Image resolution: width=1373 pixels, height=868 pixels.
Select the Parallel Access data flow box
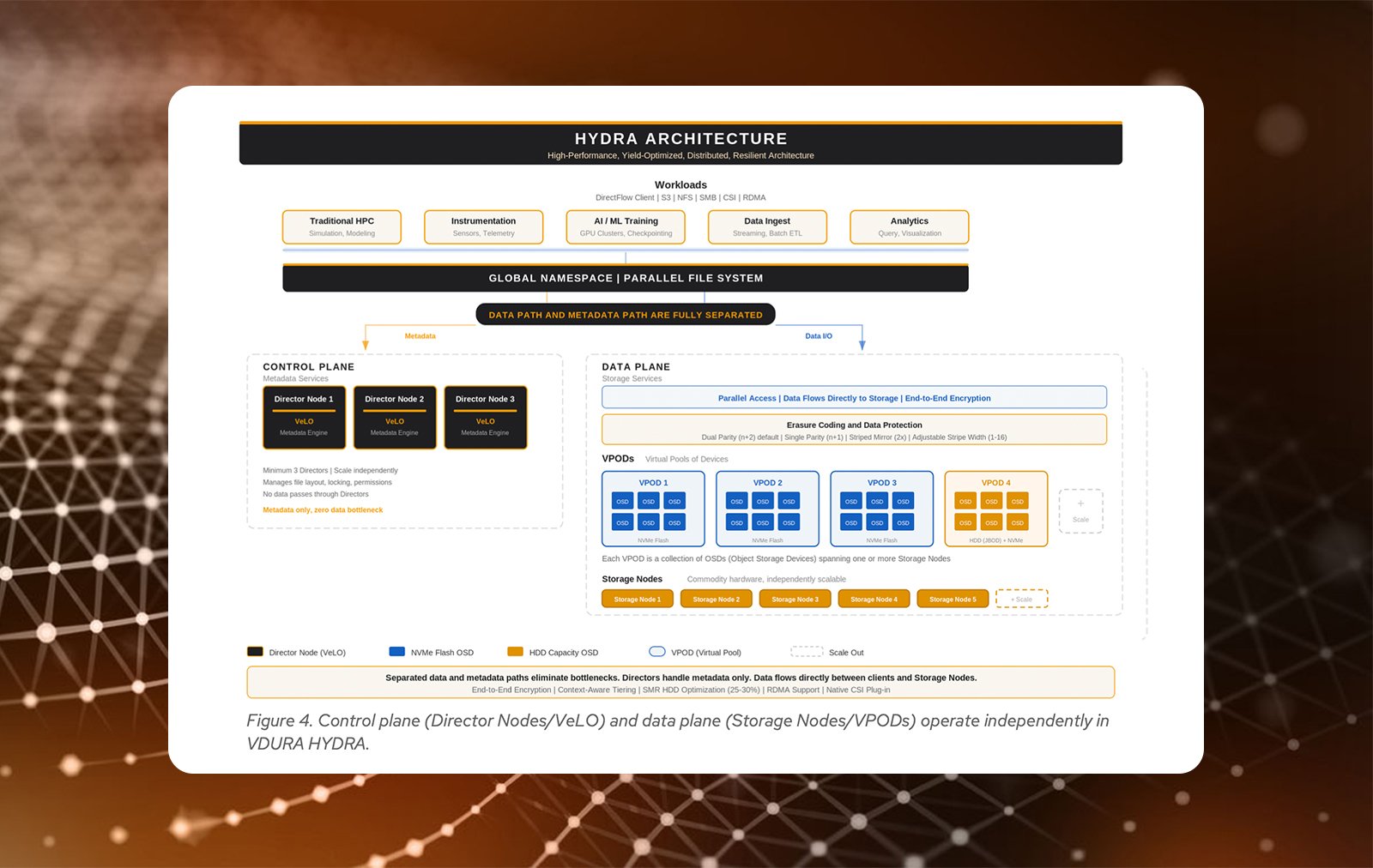tap(854, 397)
